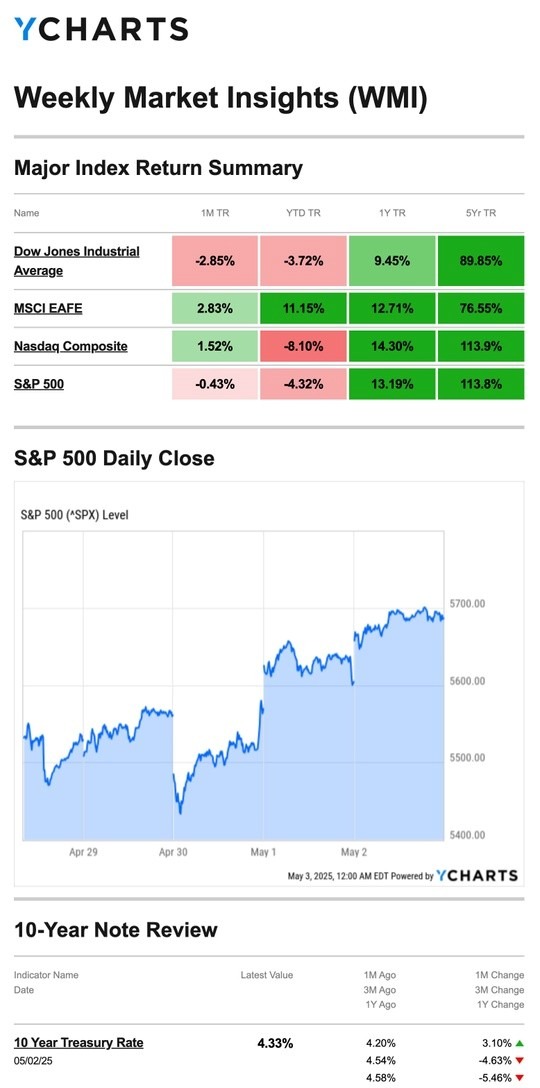Viewport: 540px width, 1088px height.
Task: Select the MSCI EAFE 5Yr TR cell 76.55%
Action: 481,308
